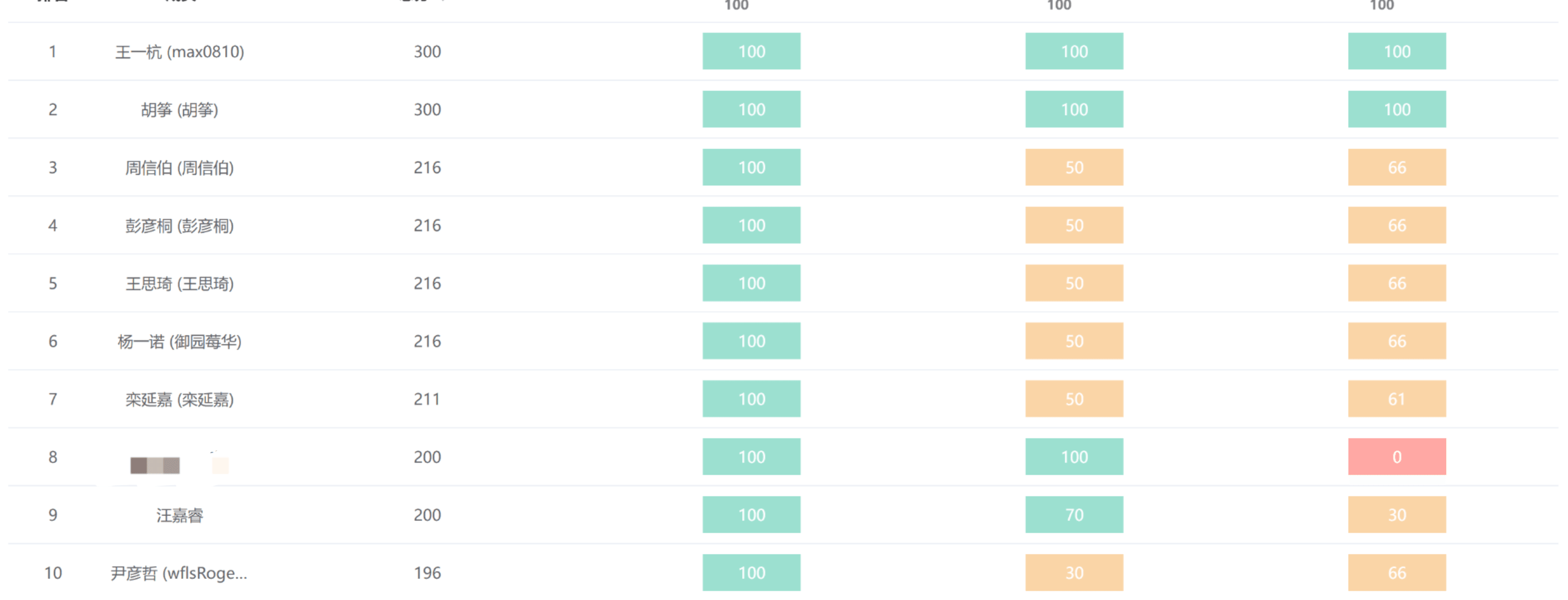The width and height of the screenshot is (1568, 600).
Task: Click total score 196 in rank 10 row
Action: coord(427,573)
